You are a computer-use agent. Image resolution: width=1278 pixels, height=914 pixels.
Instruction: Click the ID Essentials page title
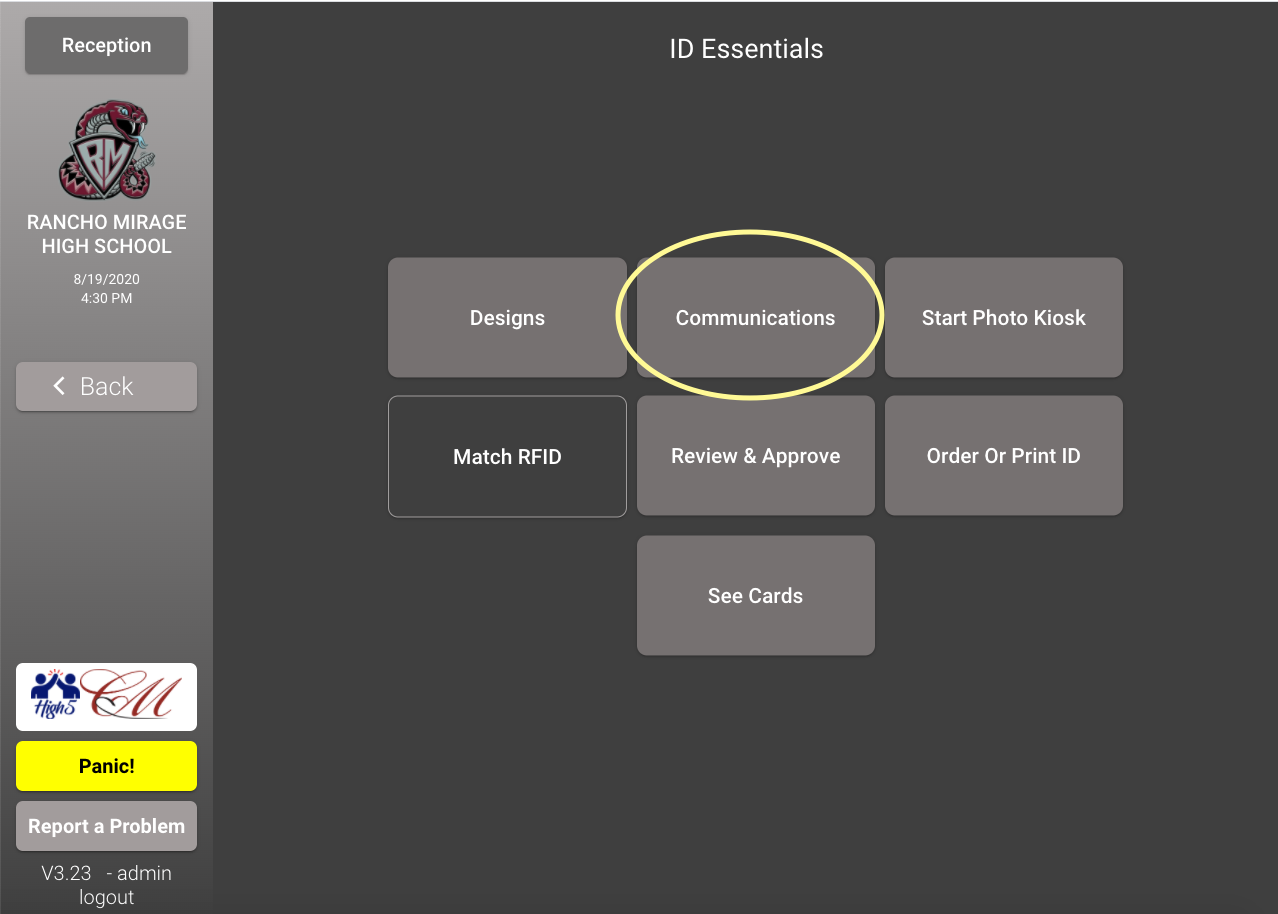point(746,49)
